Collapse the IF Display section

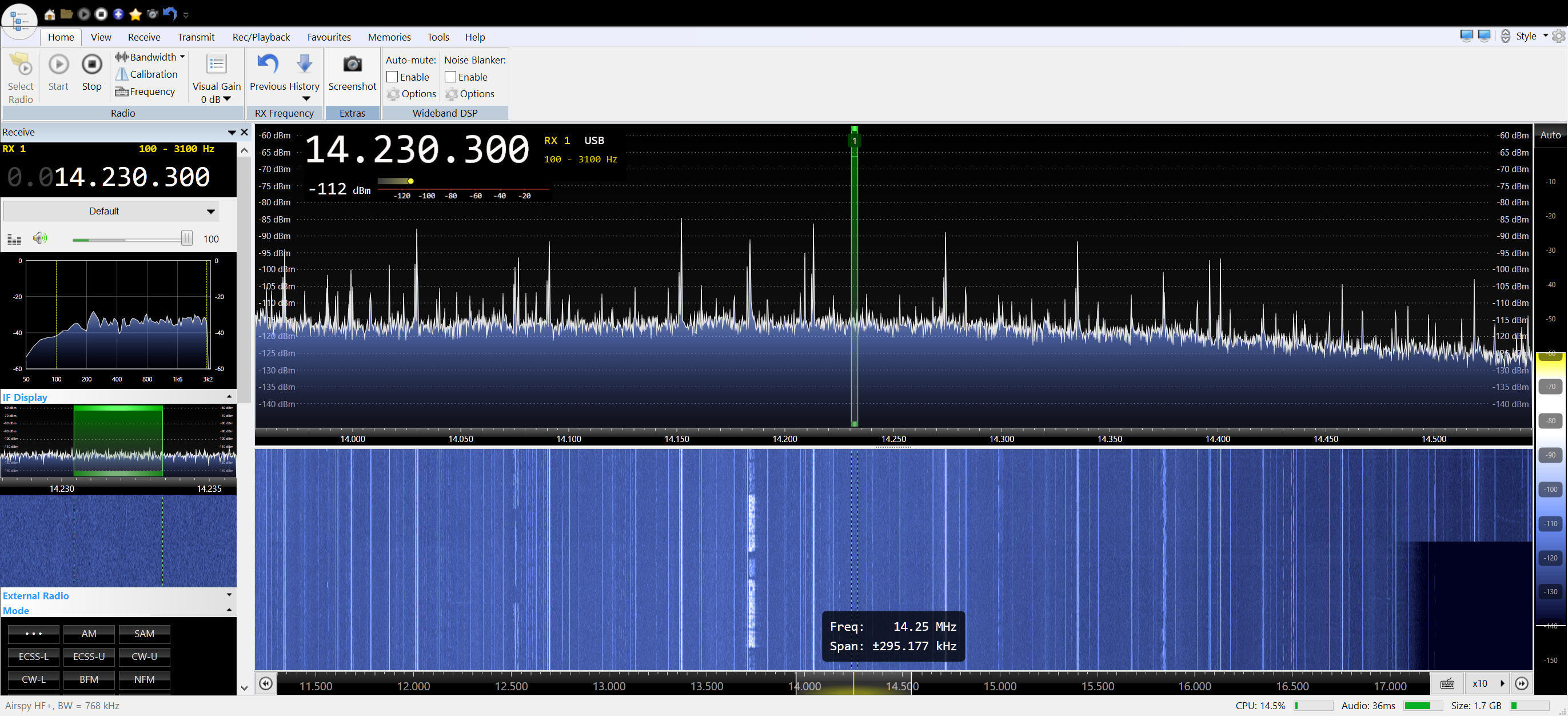pos(229,397)
